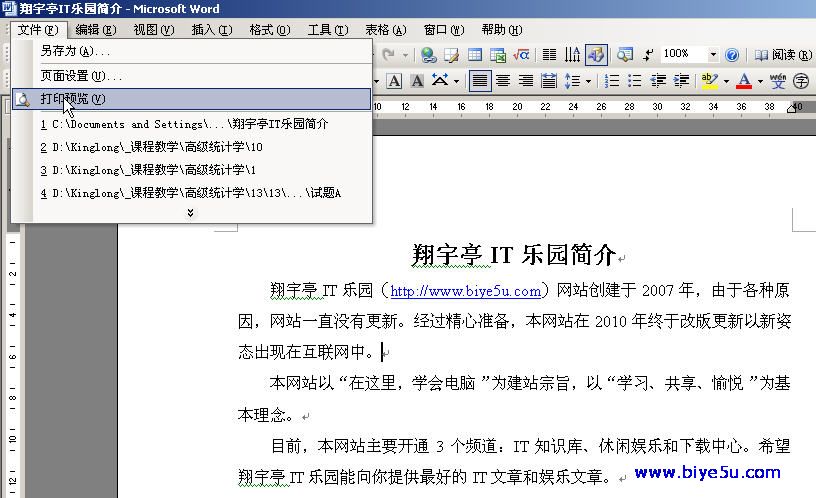Click the Change Text Direction icon
The image size is (816, 498).
(572, 55)
